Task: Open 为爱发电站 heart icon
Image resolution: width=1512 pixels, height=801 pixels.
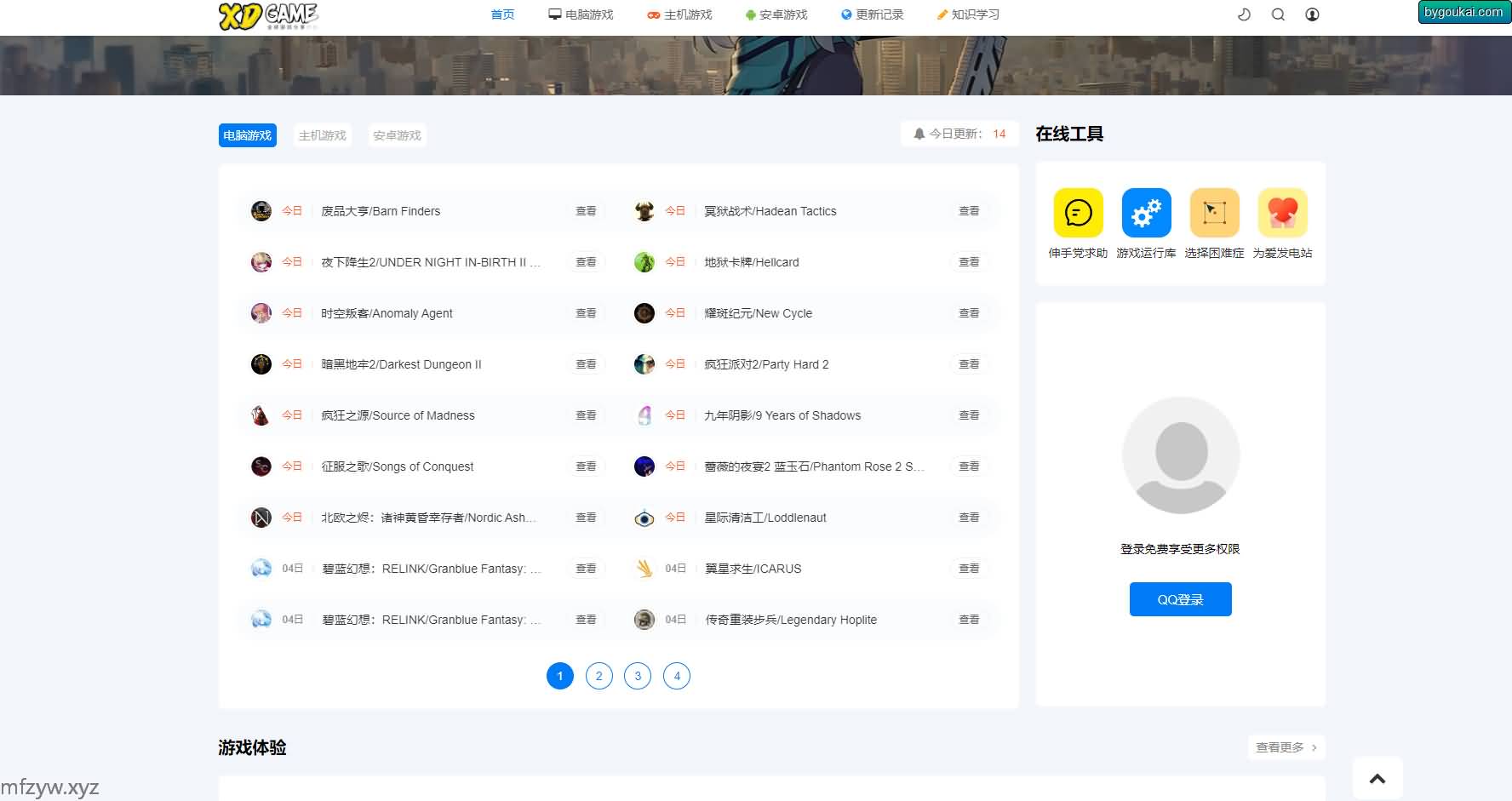Action: coord(1282,213)
